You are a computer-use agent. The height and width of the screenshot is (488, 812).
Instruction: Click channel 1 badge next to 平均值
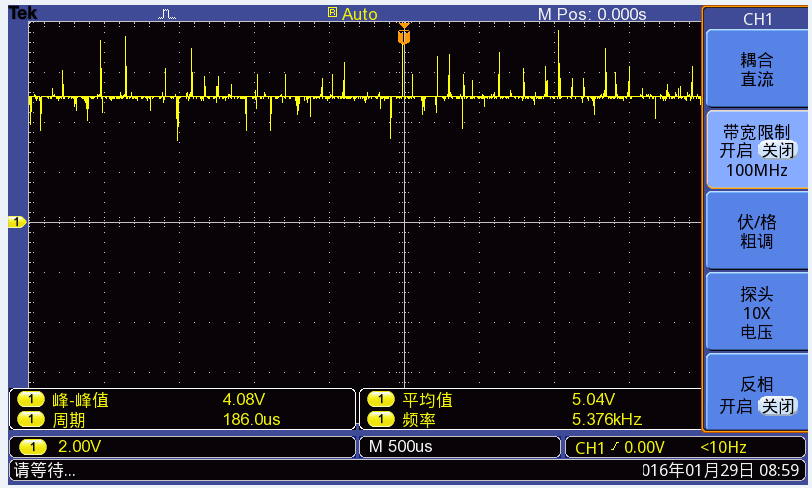click(381, 399)
